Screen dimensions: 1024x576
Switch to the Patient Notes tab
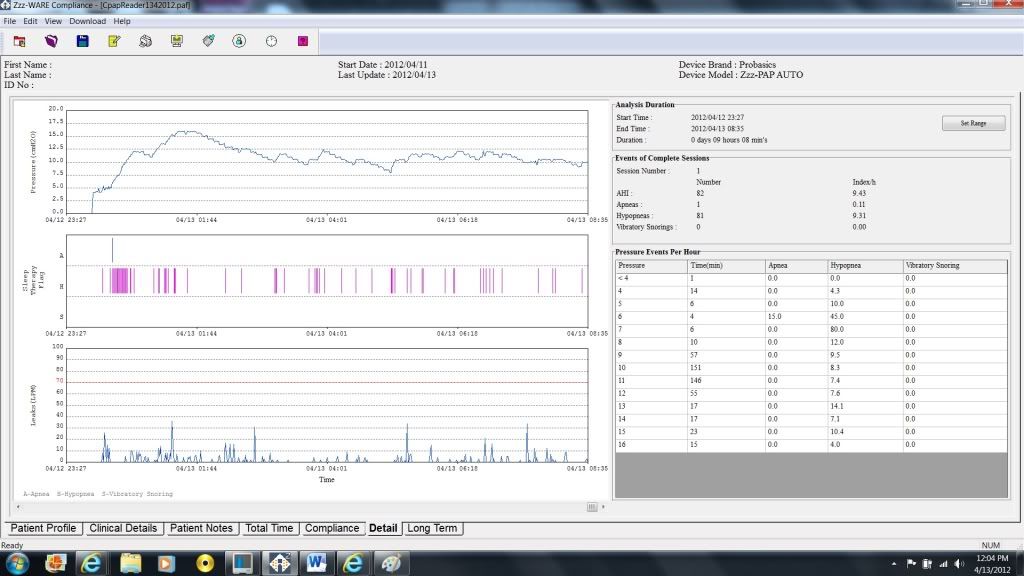(201, 528)
